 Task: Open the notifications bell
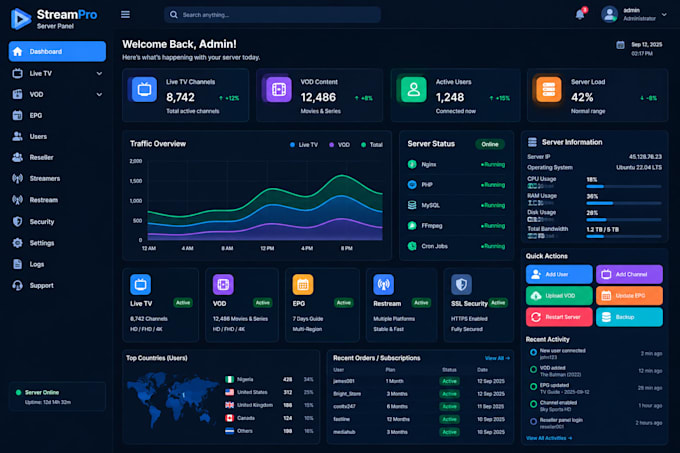580,14
